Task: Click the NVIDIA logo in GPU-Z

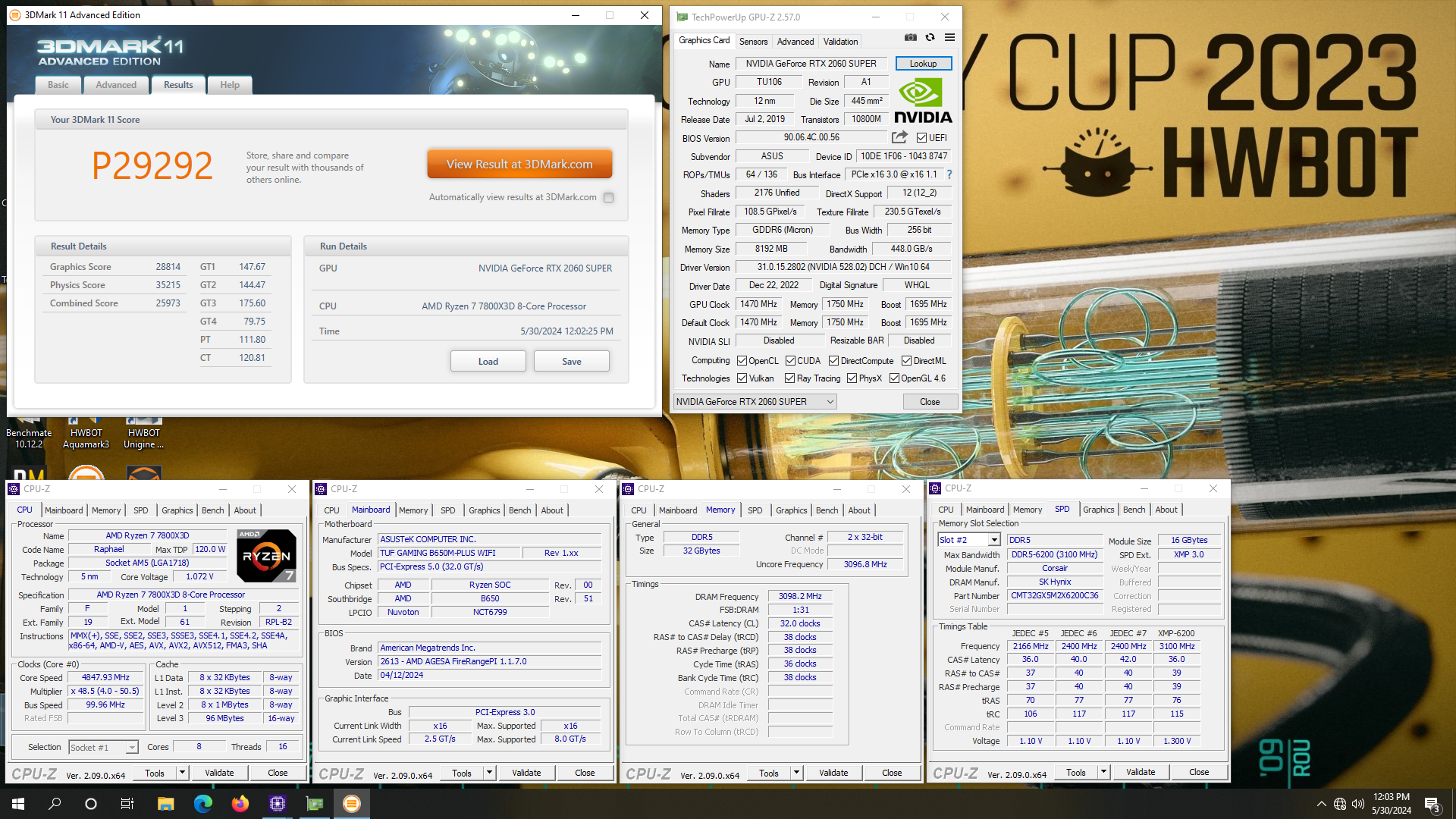Action: coord(923,101)
